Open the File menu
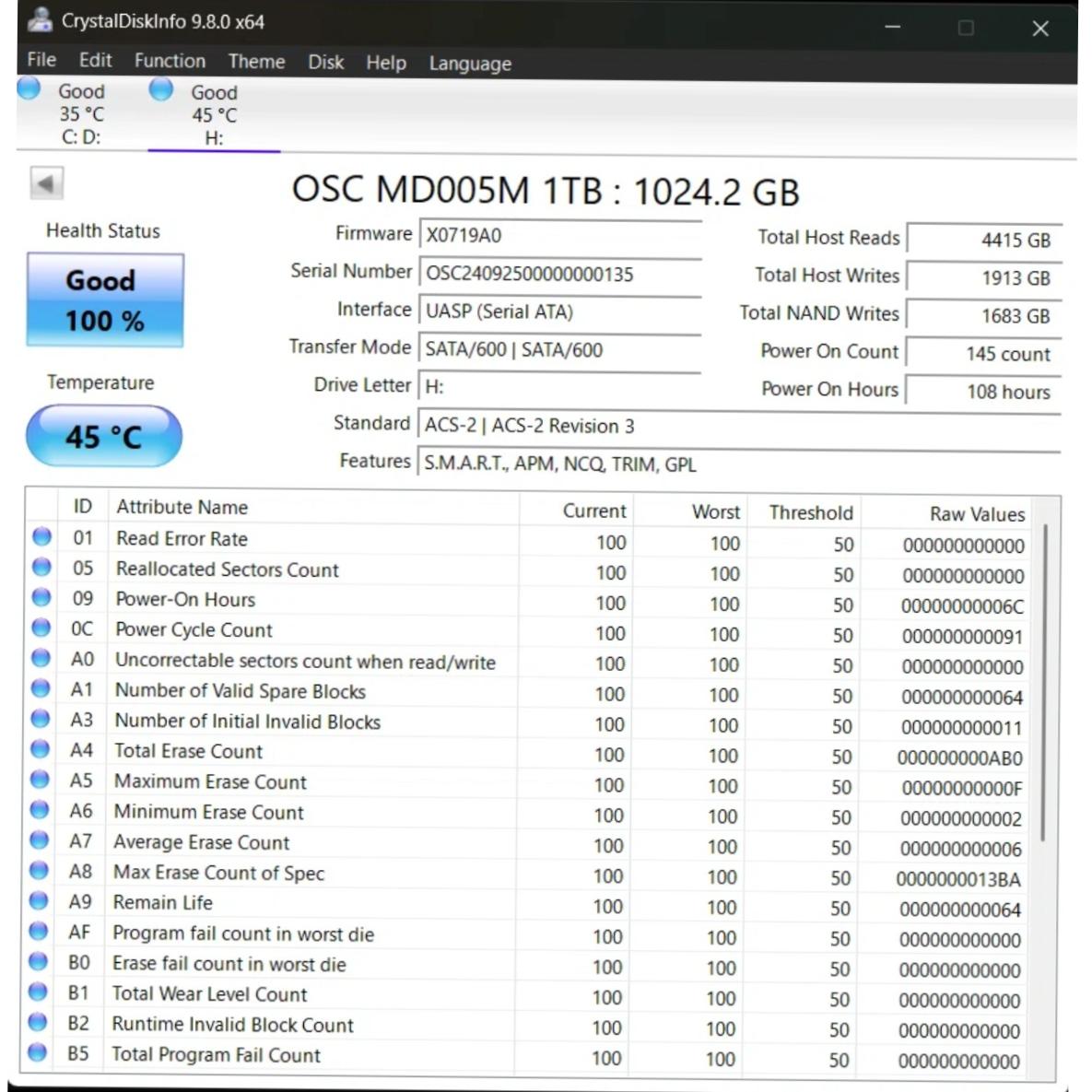Image resolution: width=1092 pixels, height=1092 pixels. (41, 60)
